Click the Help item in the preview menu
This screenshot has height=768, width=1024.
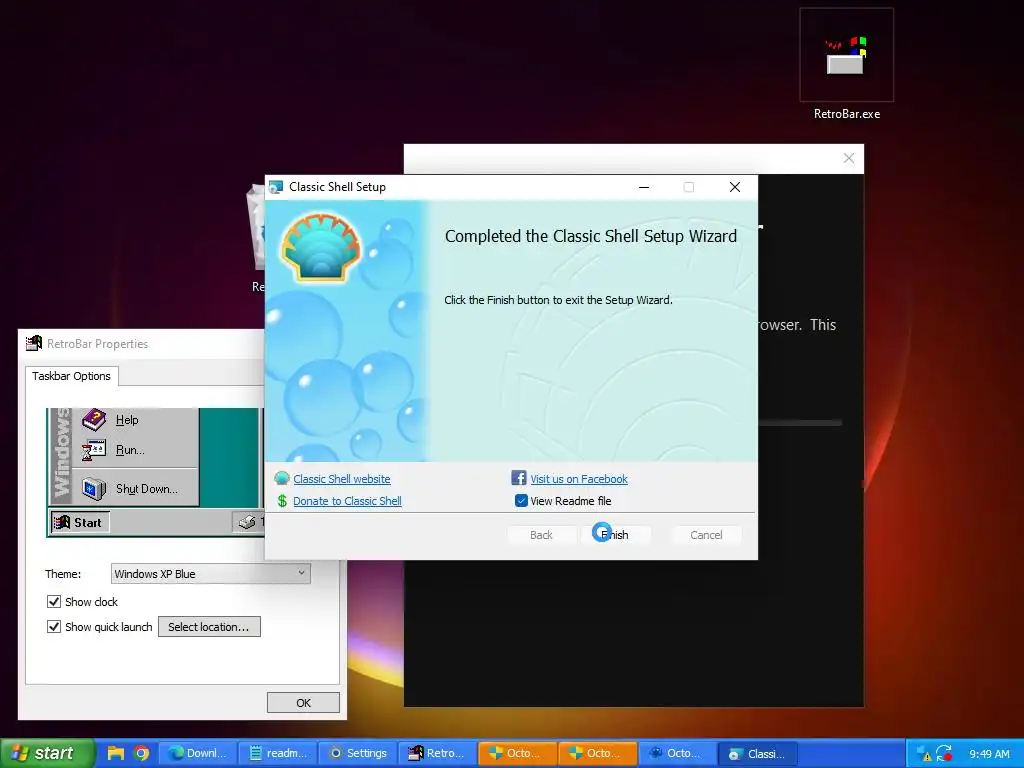[x=127, y=420]
